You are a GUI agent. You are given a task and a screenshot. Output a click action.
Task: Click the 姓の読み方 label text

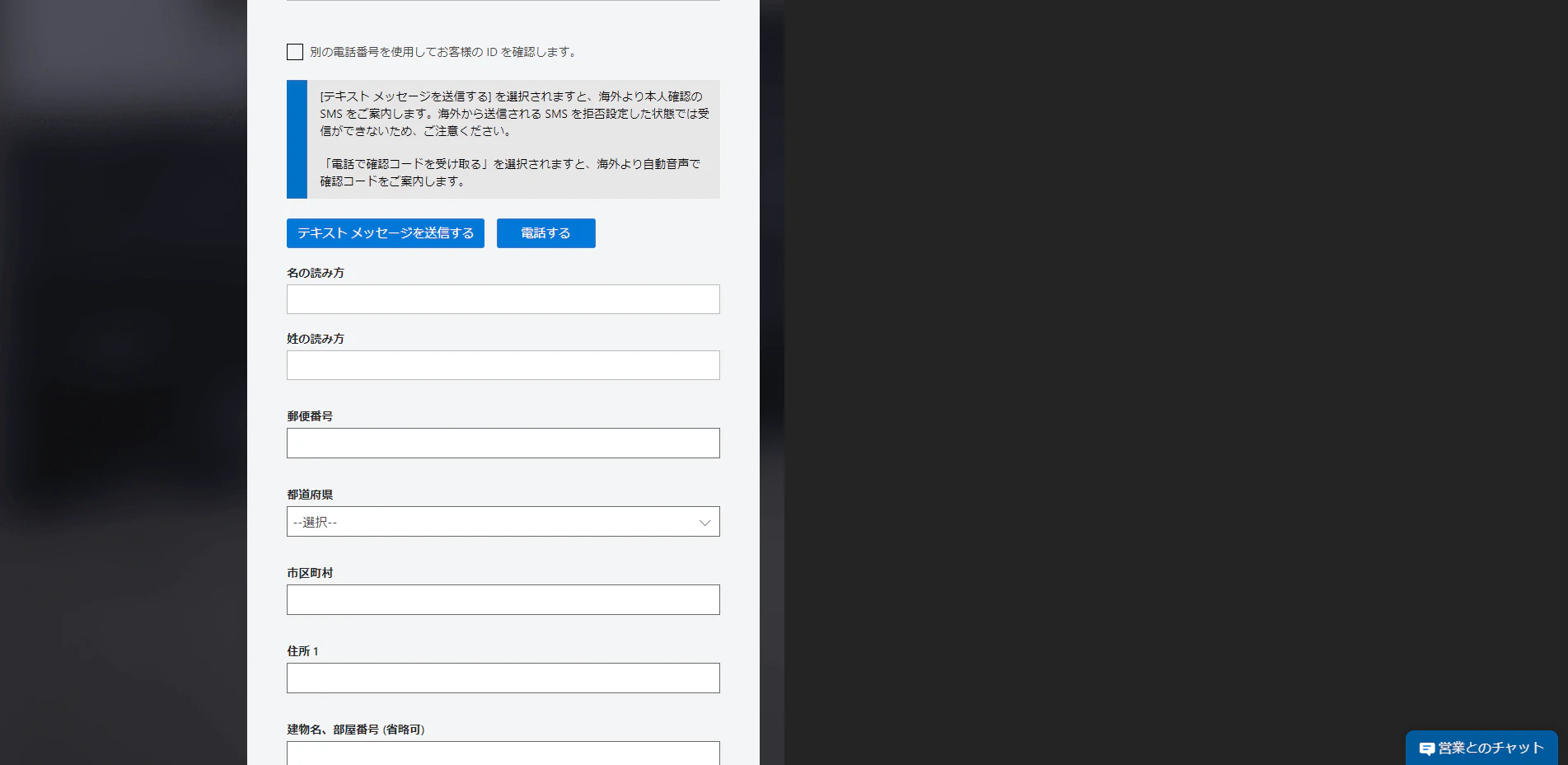[x=316, y=339]
